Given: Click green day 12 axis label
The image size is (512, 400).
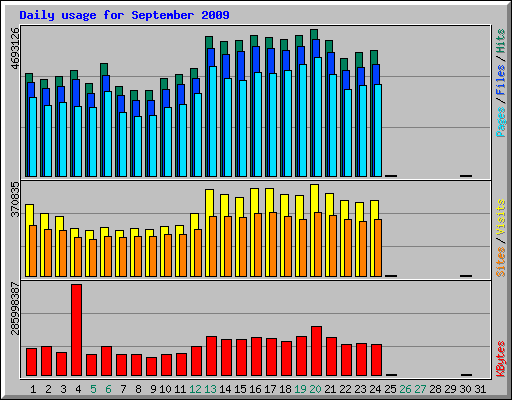Looking at the screenshot, I should click(195, 389).
